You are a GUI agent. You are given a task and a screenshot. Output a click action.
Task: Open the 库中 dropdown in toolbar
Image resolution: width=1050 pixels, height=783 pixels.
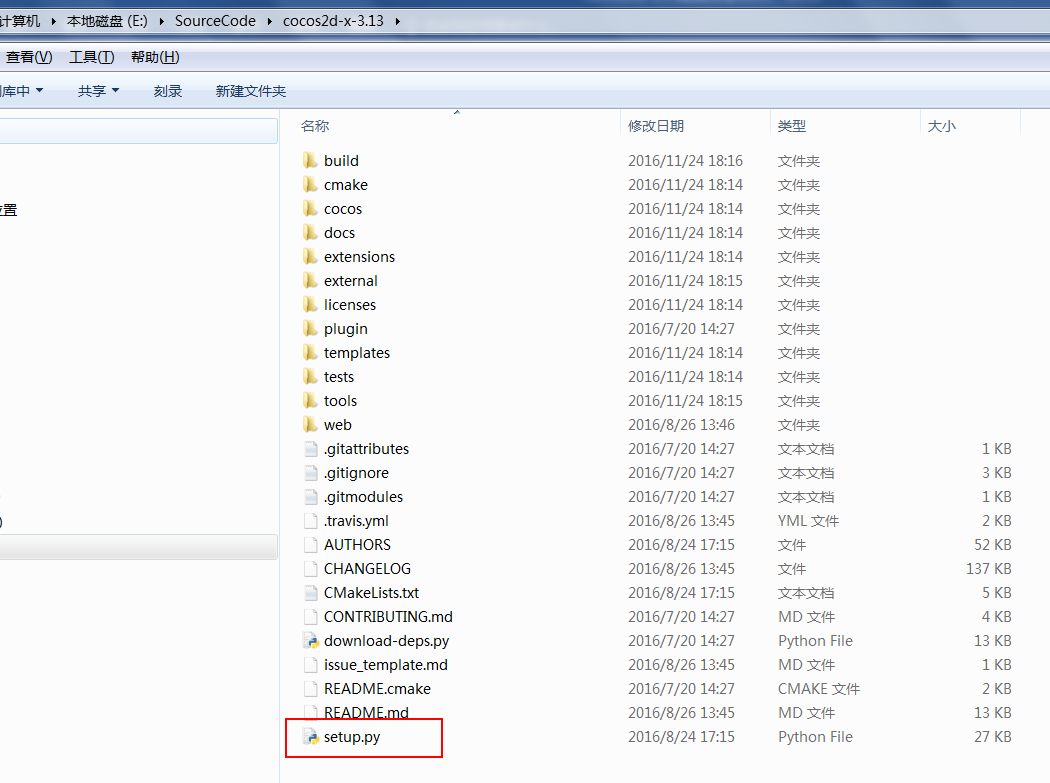tap(21, 90)
